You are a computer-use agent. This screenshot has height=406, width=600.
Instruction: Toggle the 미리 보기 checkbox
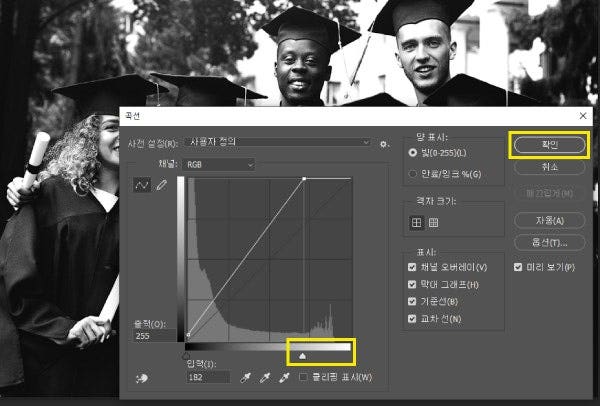[518, 267]
